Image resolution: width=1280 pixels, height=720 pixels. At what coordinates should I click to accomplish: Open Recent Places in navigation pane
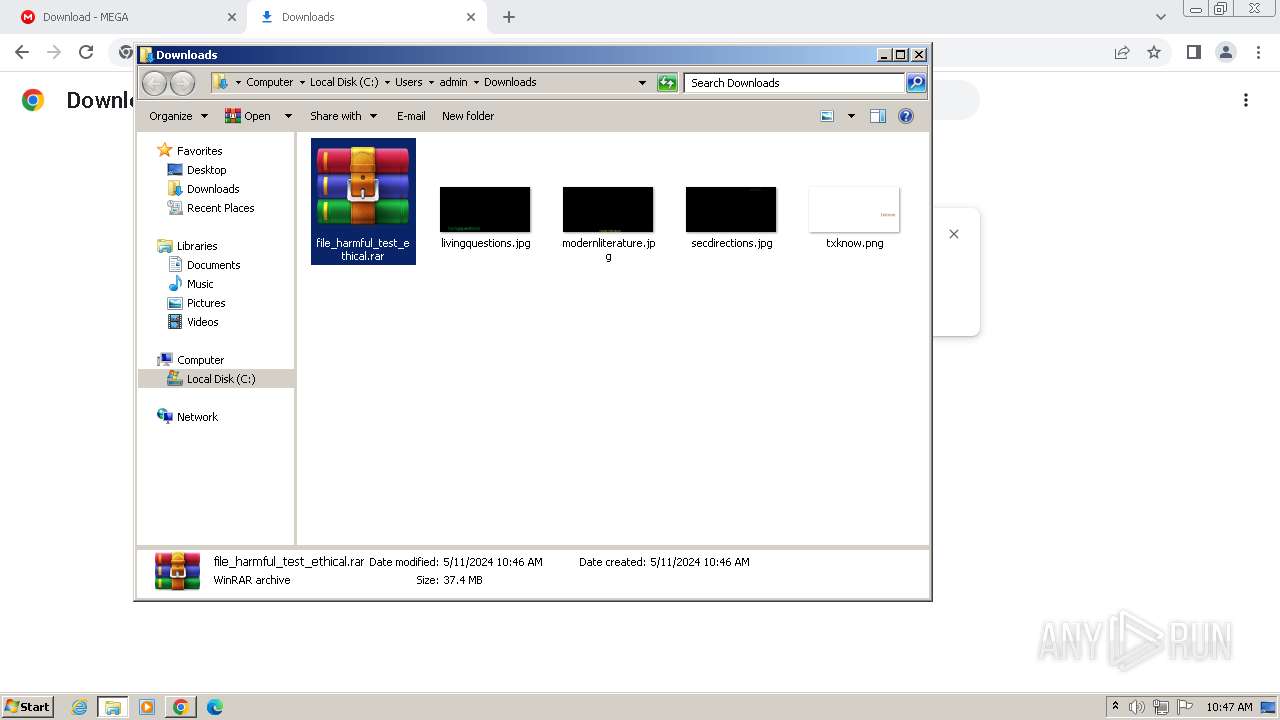[220, 208]
